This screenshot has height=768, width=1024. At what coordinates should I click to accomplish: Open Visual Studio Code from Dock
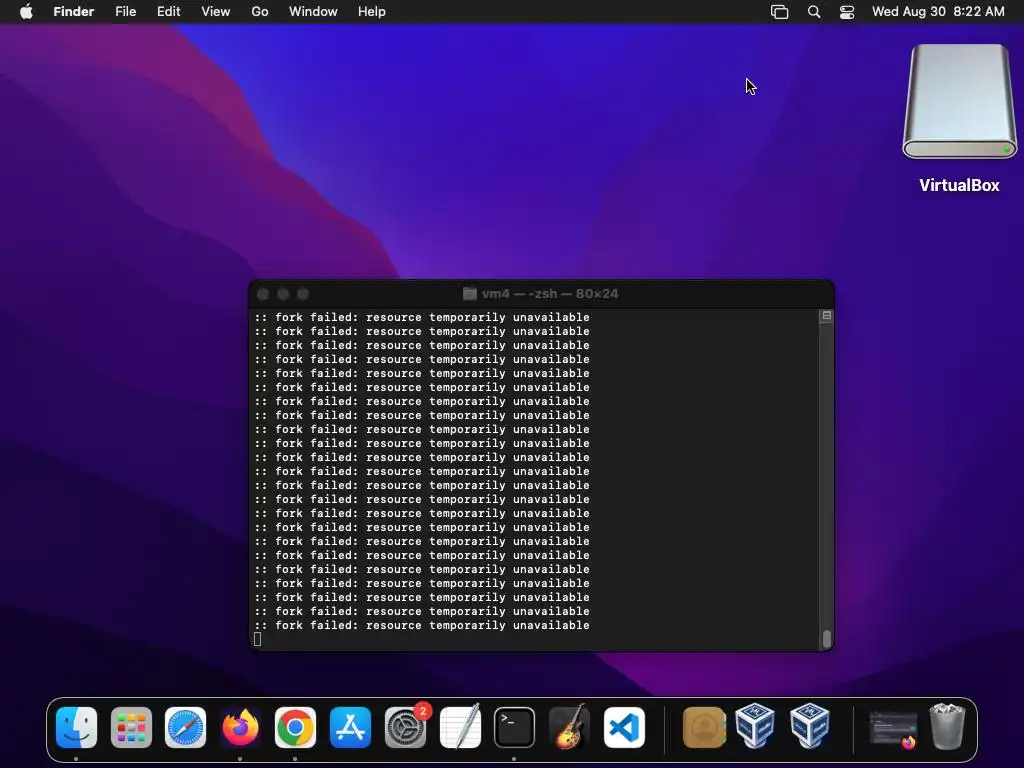(624, 728)
